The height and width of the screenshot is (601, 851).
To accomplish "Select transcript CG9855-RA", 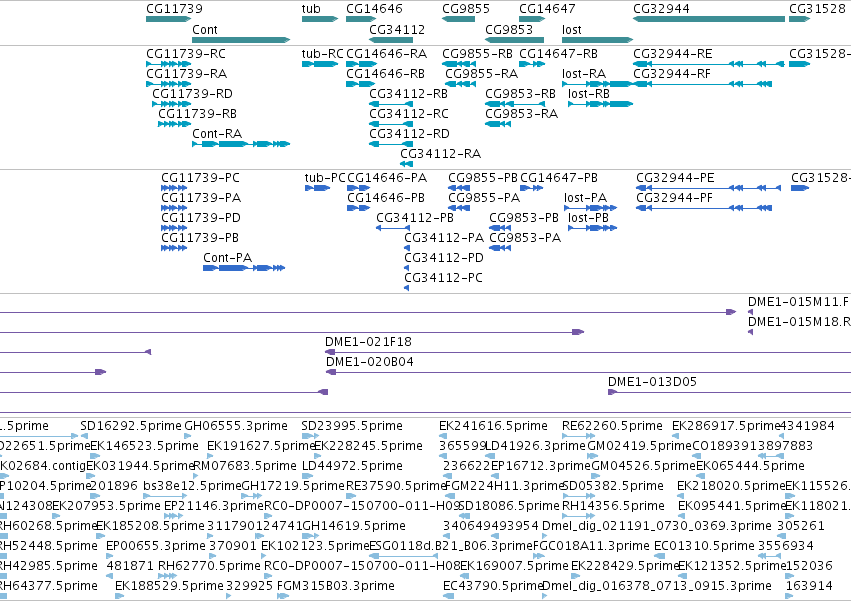I will point(460,84).
